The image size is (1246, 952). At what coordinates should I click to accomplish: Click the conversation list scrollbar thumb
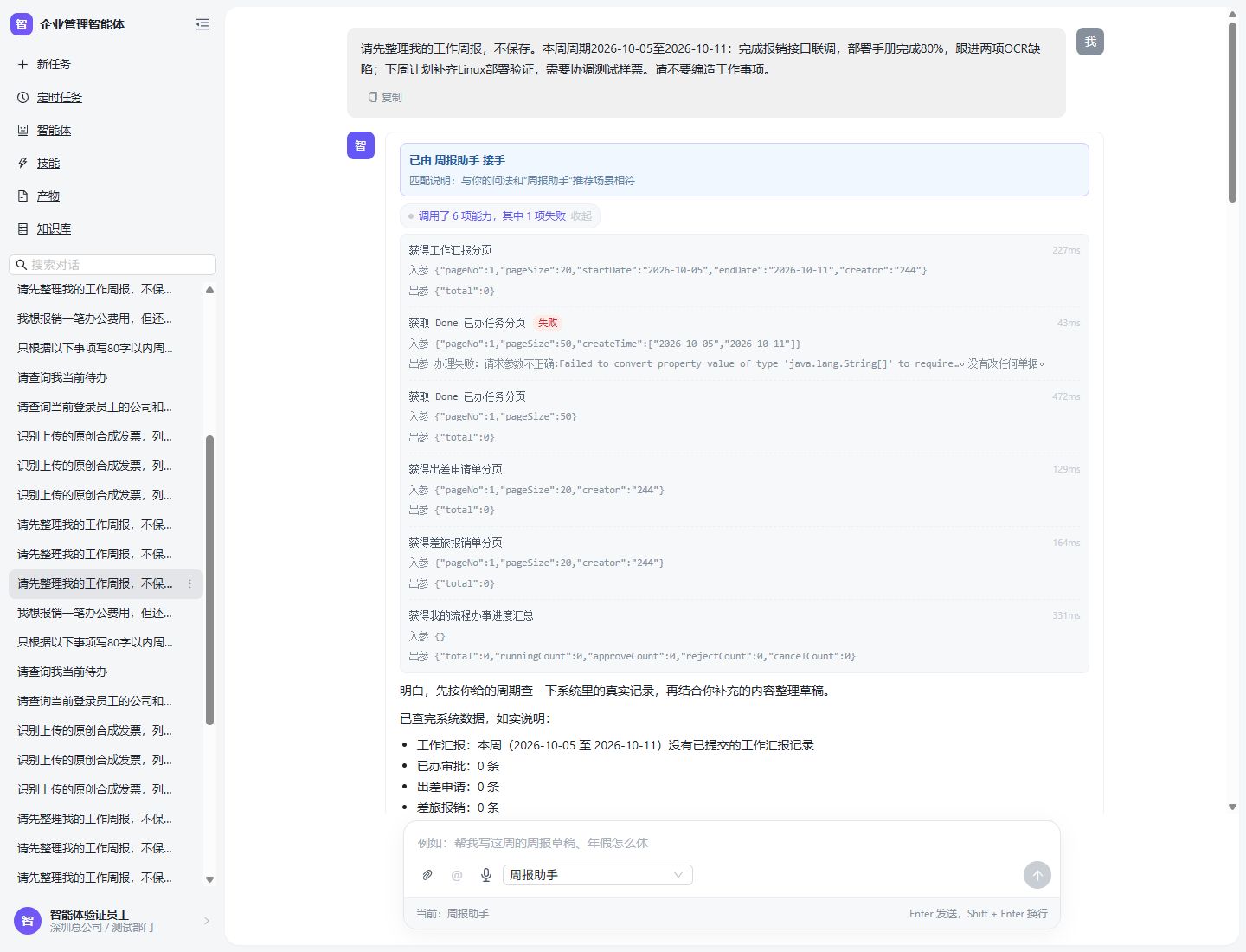[209, 580]
